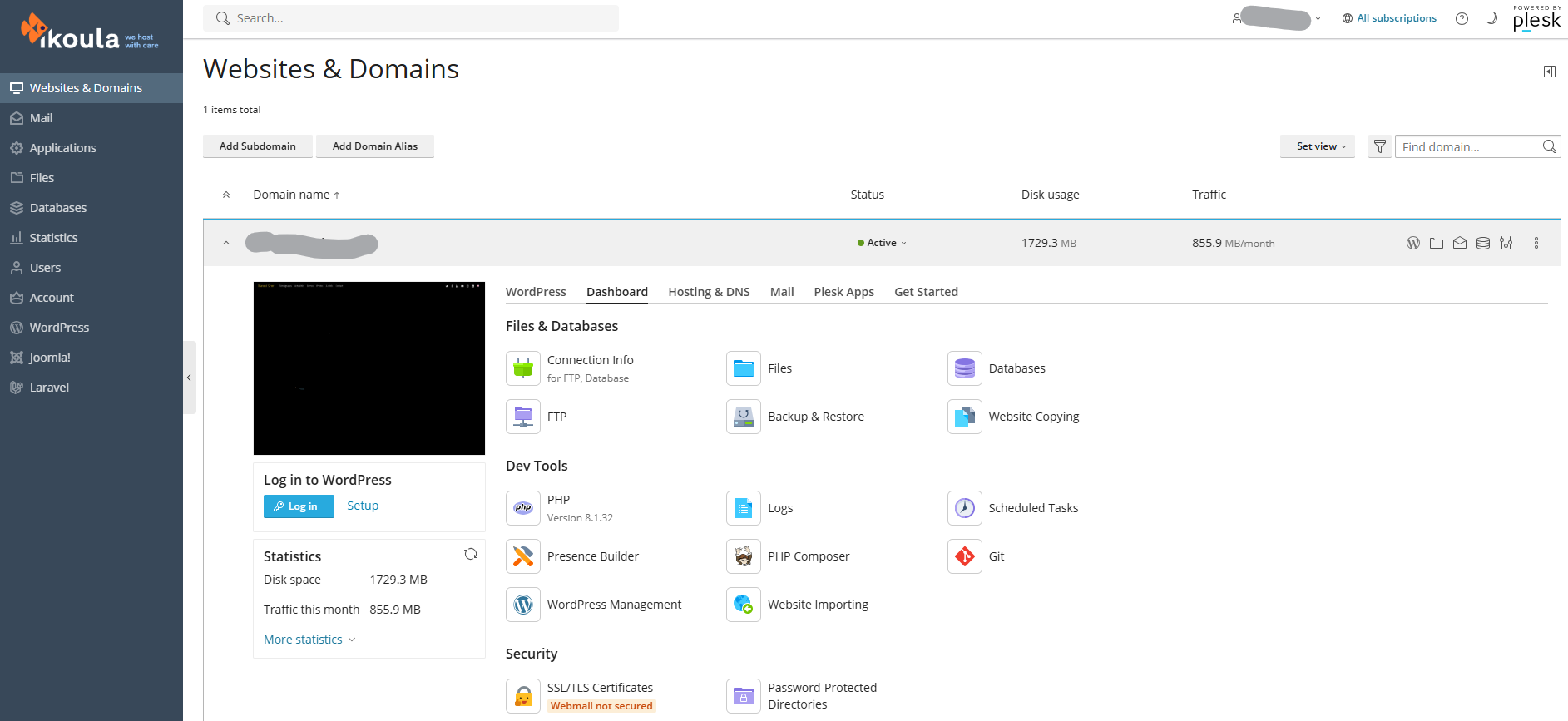Screen dimensions: 1568x721
Task: Switch to the WordPress tab
Action: pyautogui.click(x=536, y=292)
